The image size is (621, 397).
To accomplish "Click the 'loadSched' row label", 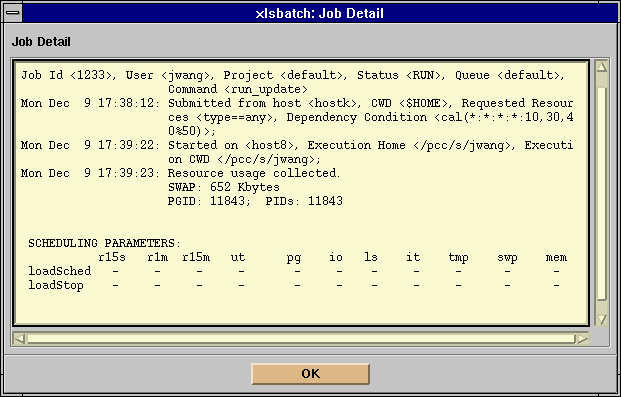I will click(59, 271).
